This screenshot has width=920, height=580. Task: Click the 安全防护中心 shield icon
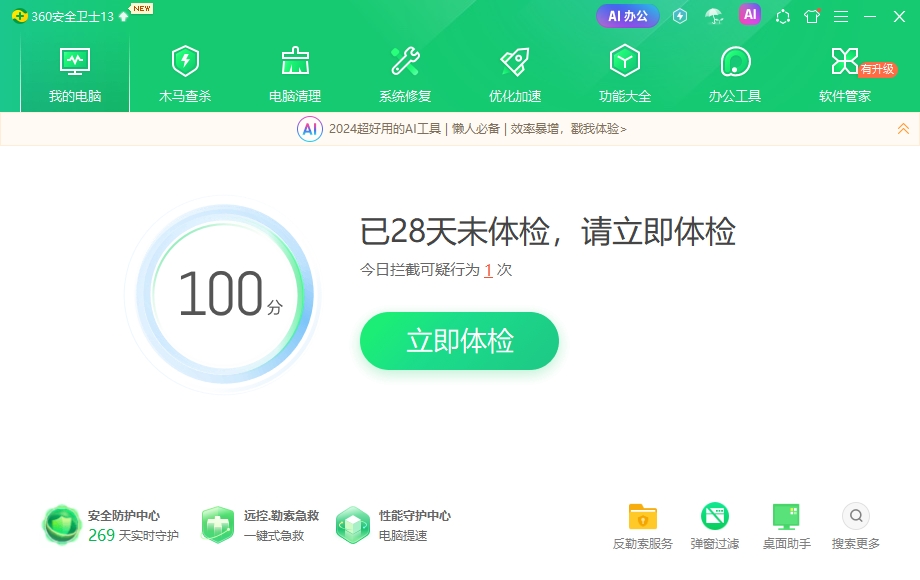(x=62, y=525)
